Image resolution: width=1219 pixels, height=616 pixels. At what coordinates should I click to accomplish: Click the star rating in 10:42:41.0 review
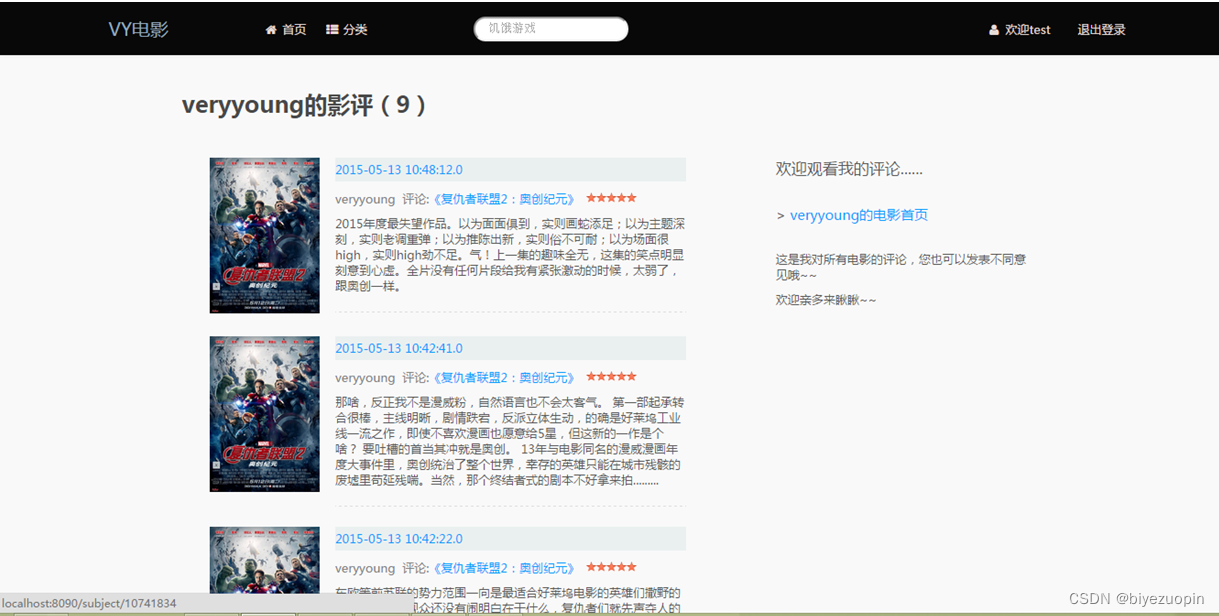611,377
